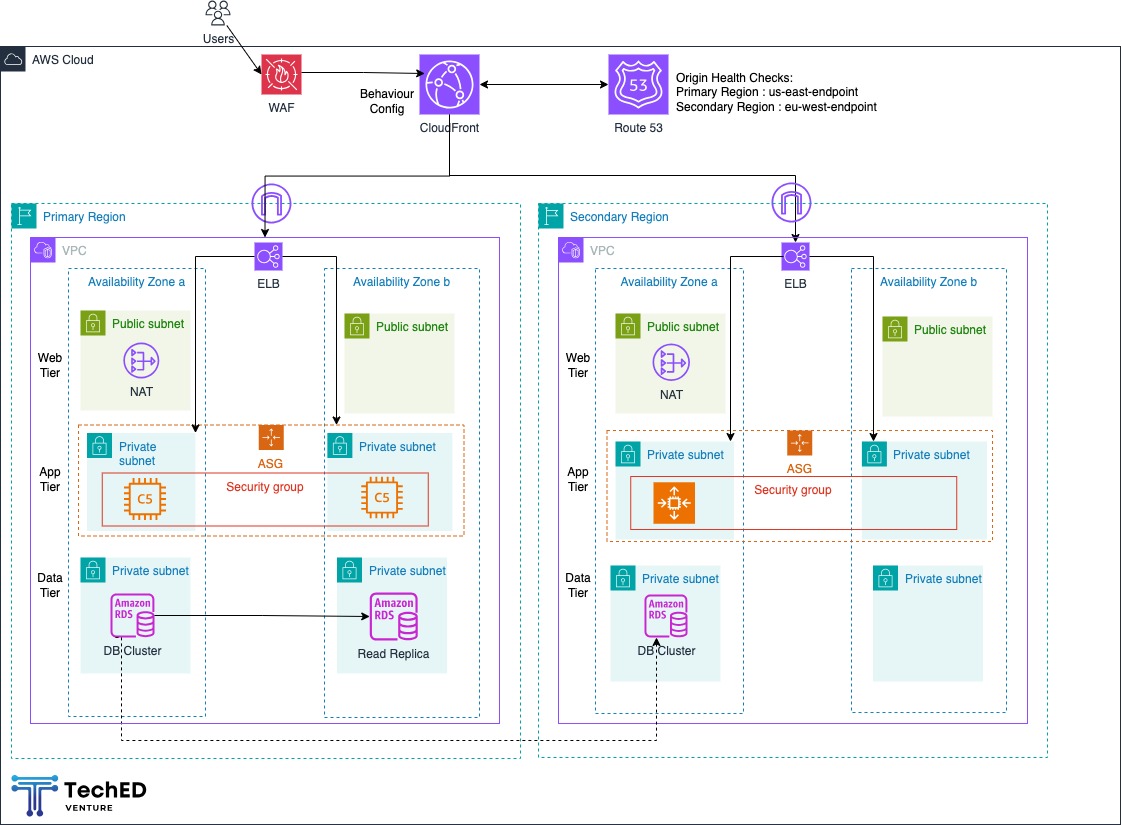Click the Users icon above the cloud
The width and height of the screenshot is (1122, 825).
(218, 14)
